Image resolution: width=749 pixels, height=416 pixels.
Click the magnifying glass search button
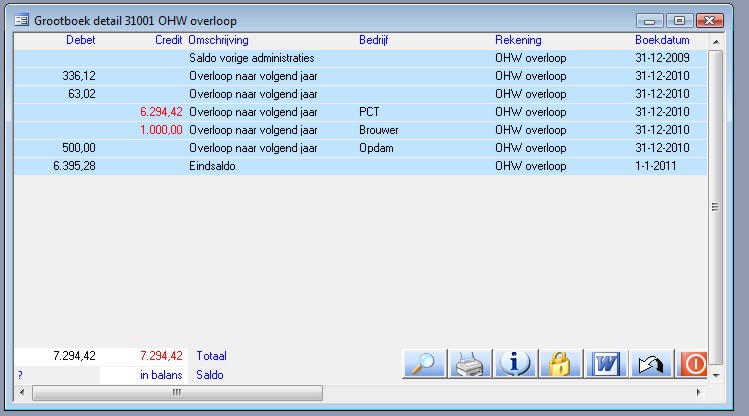pos(425,363)
